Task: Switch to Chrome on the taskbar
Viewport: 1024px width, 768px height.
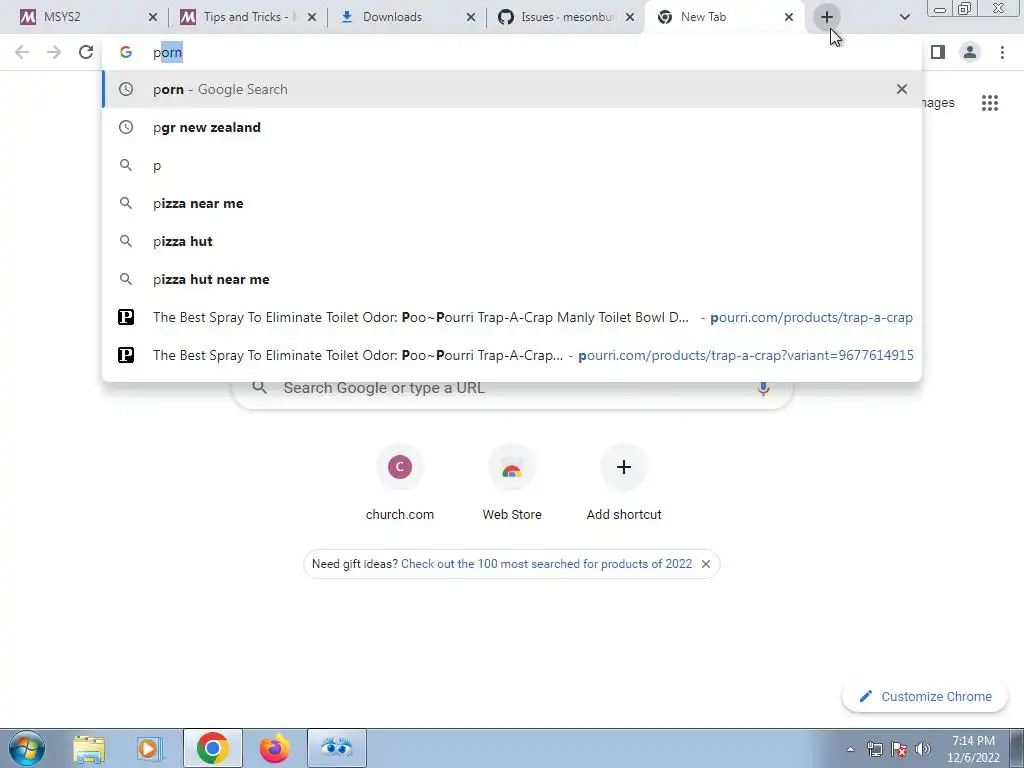Action: 212,748
